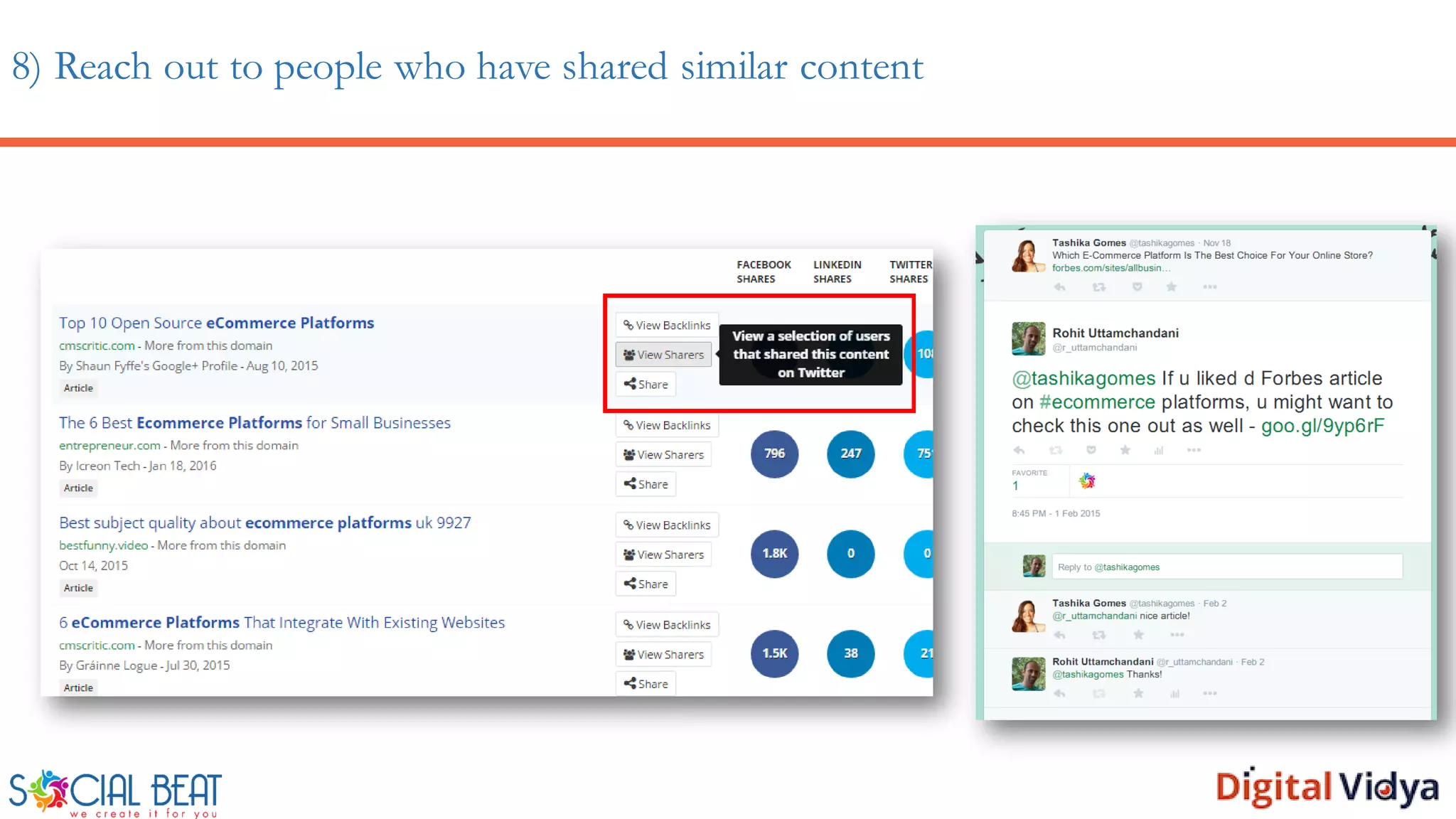View Sharers for 6 Best Ecommerce Platforms article

(663, 455)
